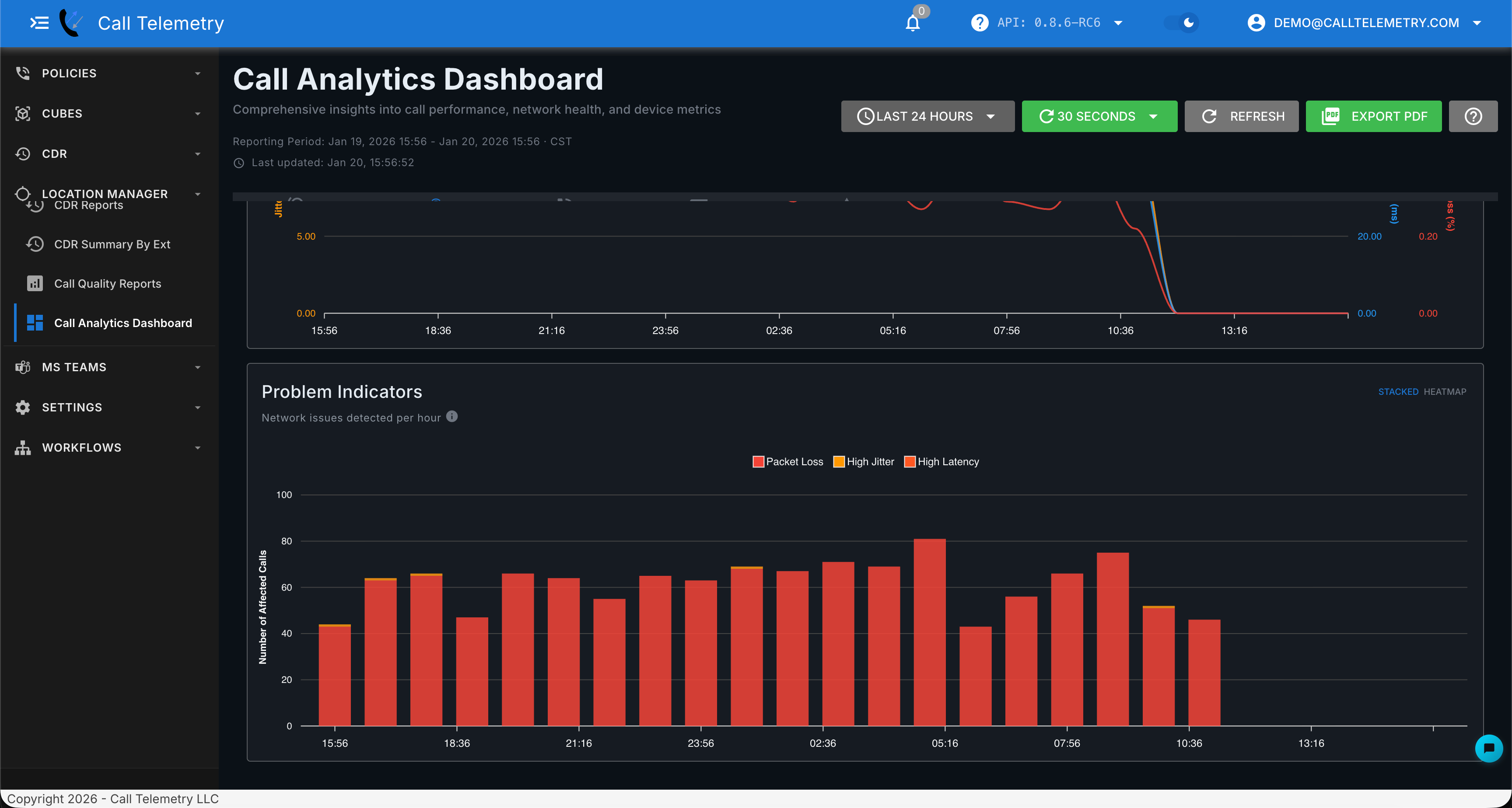This screenshot has width=1512, height=808.
Task: Toggle the dark mode switch
Action: 1181,23
